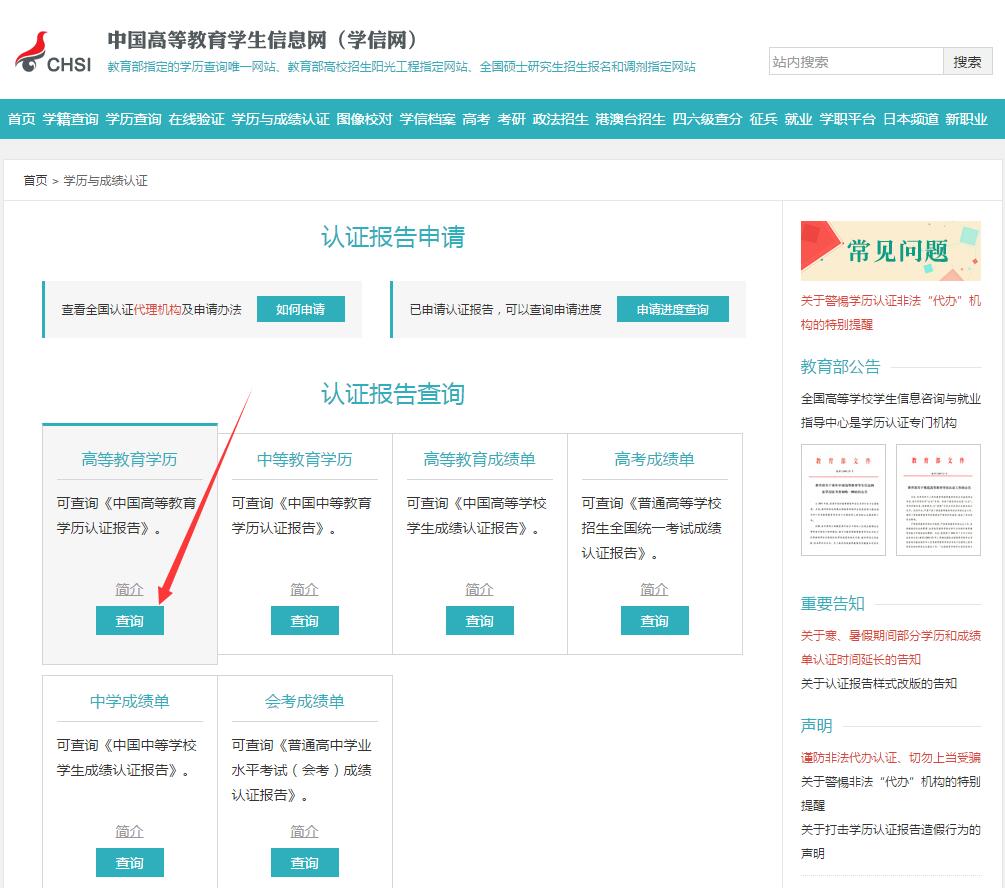Open the 简介 link under 高考成绩单
This screenshot has height=888, width=1005.
[654, 589]
